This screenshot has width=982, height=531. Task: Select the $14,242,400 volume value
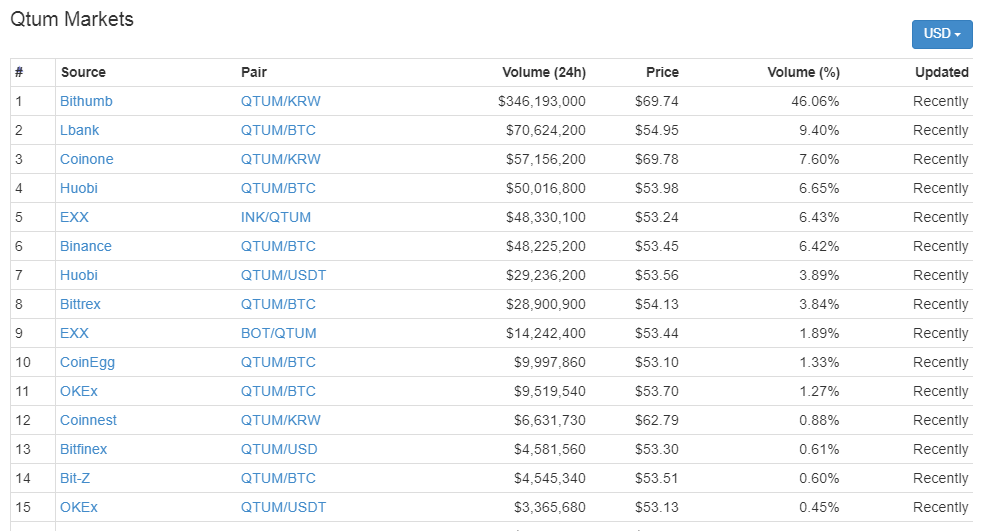(545, 333)
